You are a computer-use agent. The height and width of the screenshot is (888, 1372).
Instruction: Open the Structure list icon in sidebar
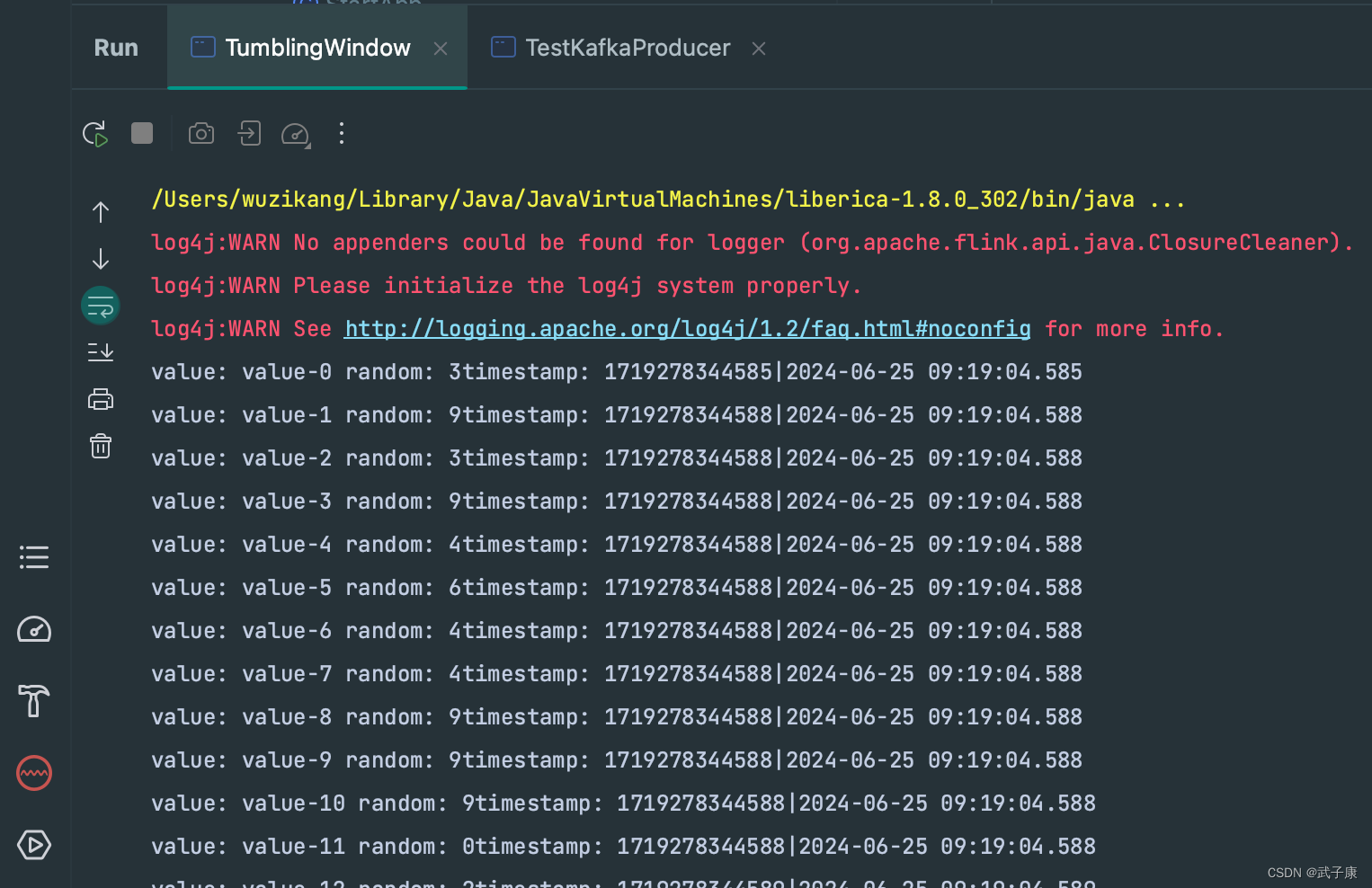pyautogui.click(x=34, y=556)
